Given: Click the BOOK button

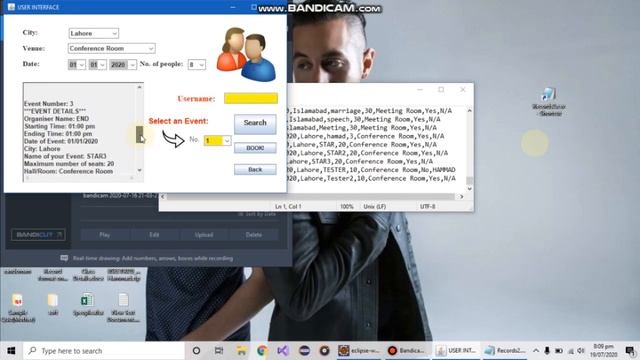Looking at the screenshot, I should tap(255, 148).
